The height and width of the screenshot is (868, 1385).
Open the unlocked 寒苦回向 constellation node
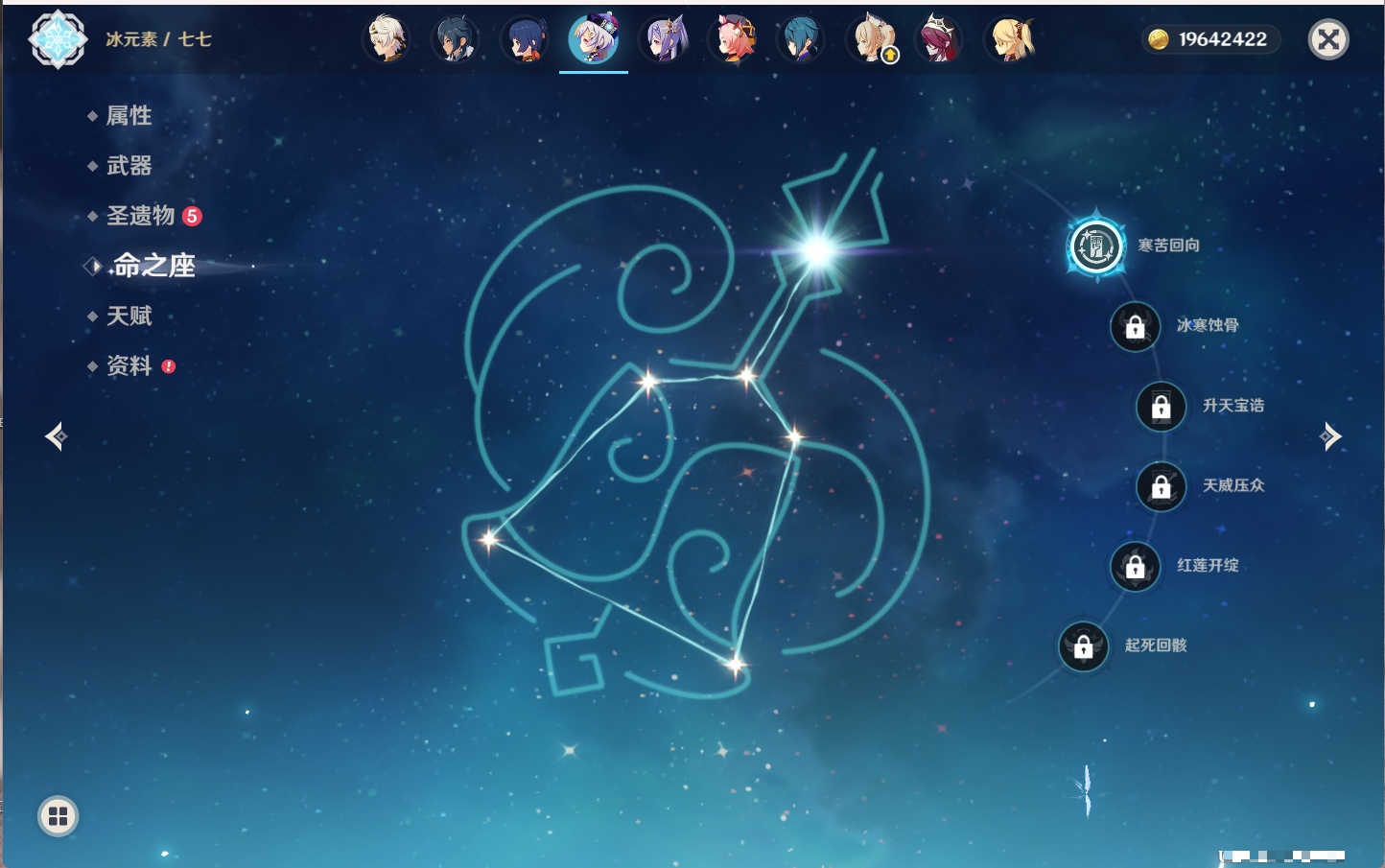[1095, 246]
